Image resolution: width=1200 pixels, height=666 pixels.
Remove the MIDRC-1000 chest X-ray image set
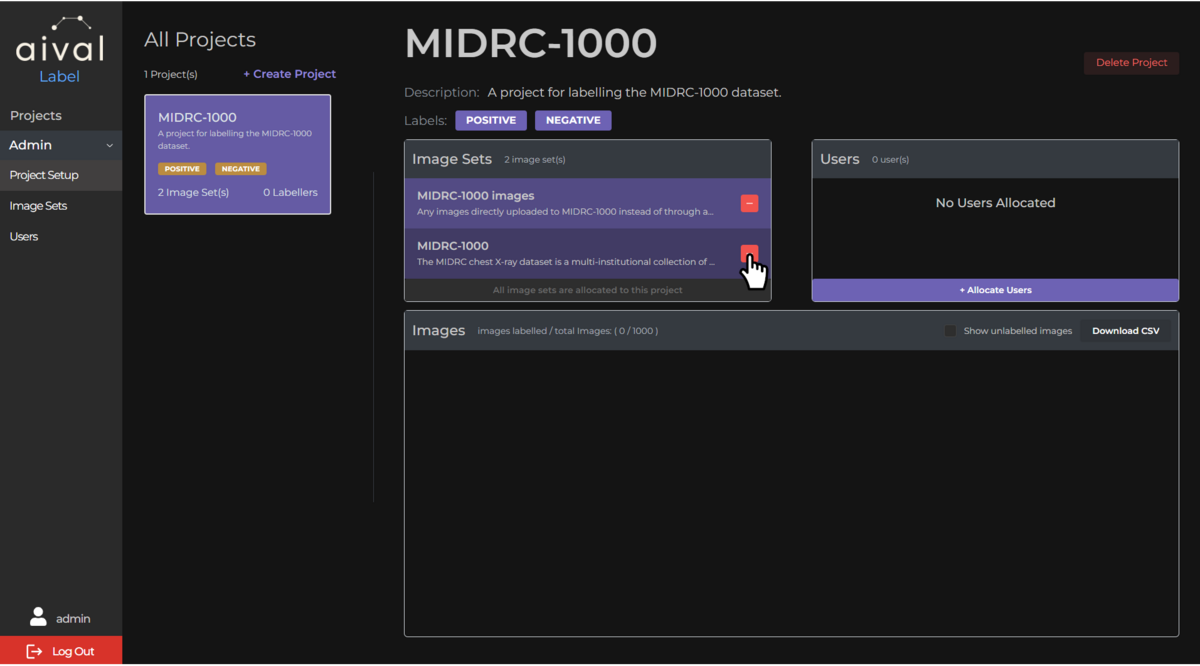[749, 254]
